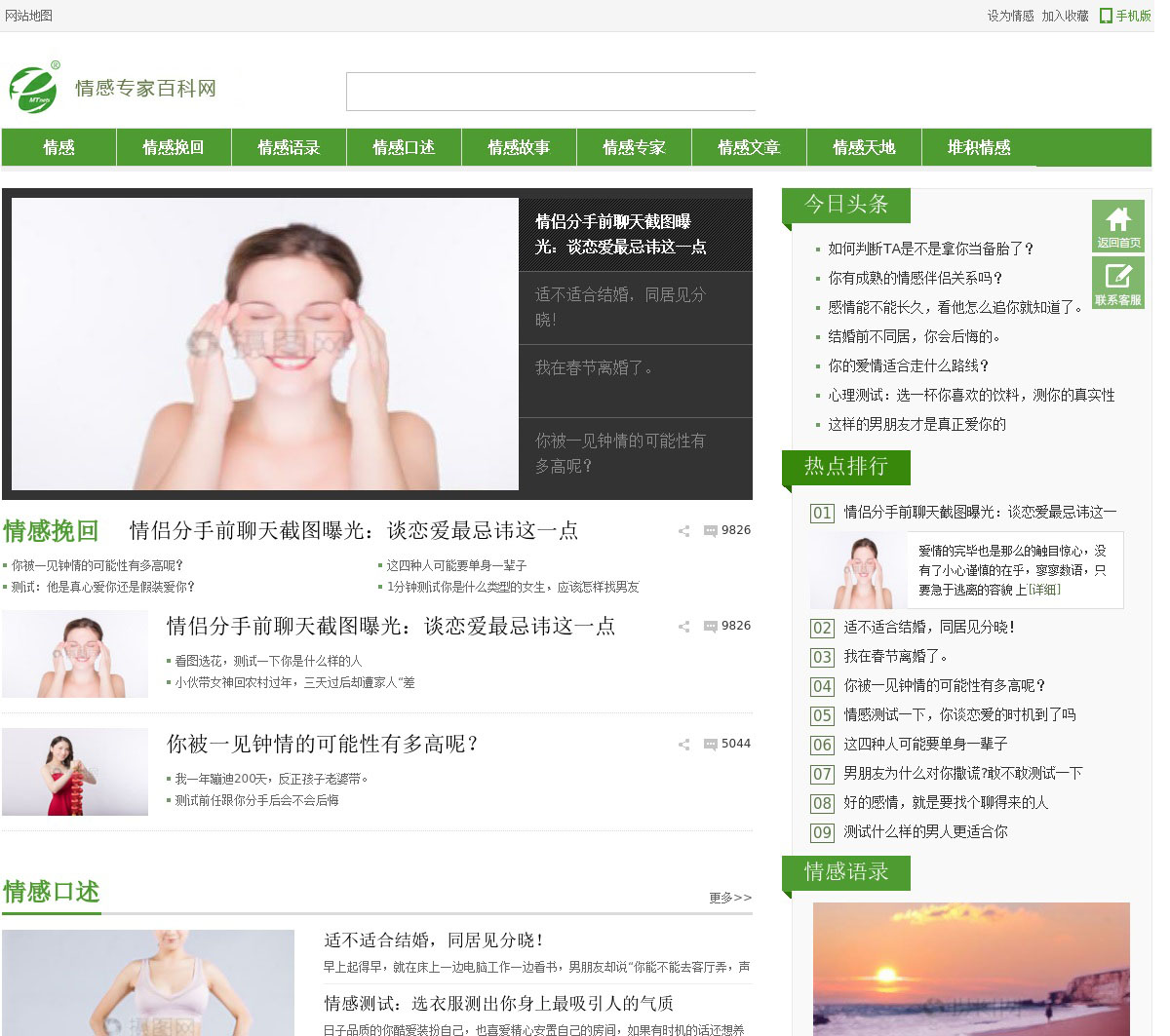
Task: Click comment icon next to second 9826 count
Action: click(711, 627)
